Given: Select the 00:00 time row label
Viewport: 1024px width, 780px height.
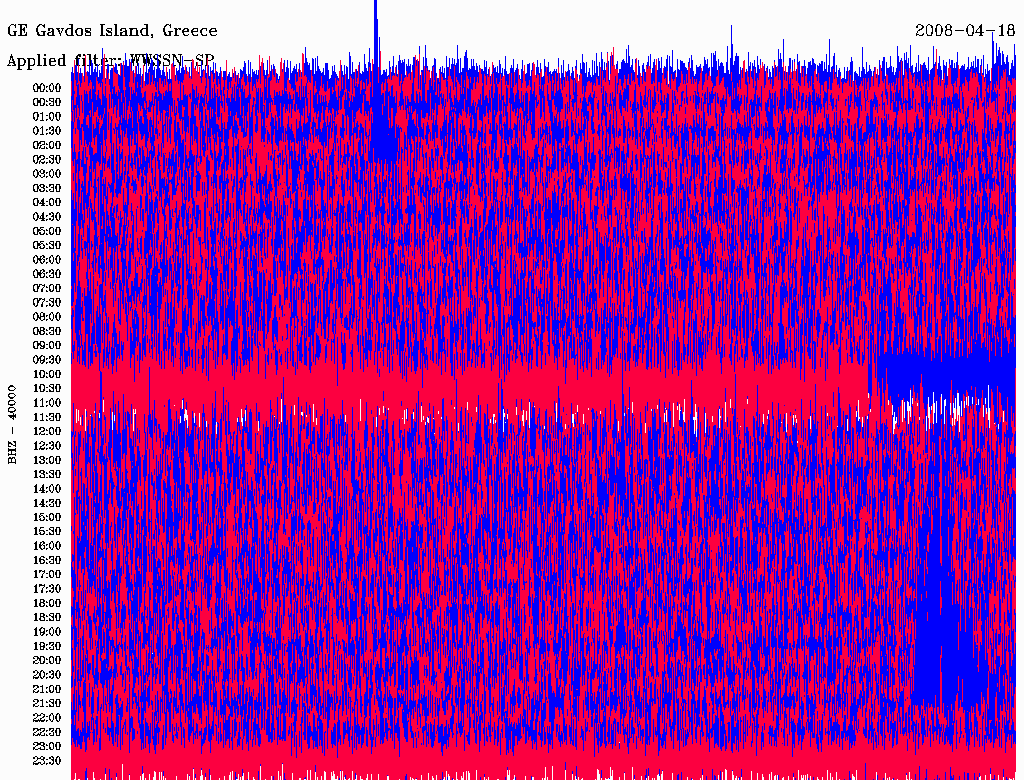Looking at the screenshot, I should (x=47, y=88).
